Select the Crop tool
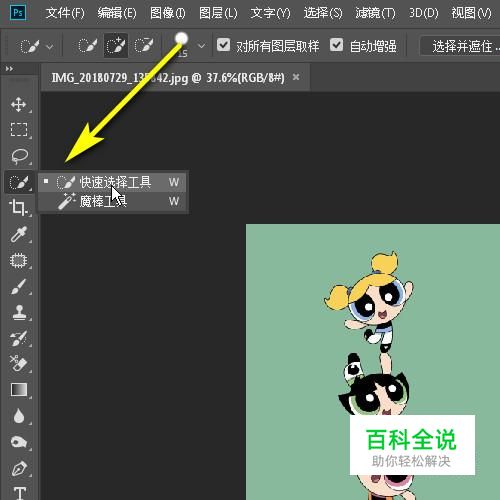 18,207
